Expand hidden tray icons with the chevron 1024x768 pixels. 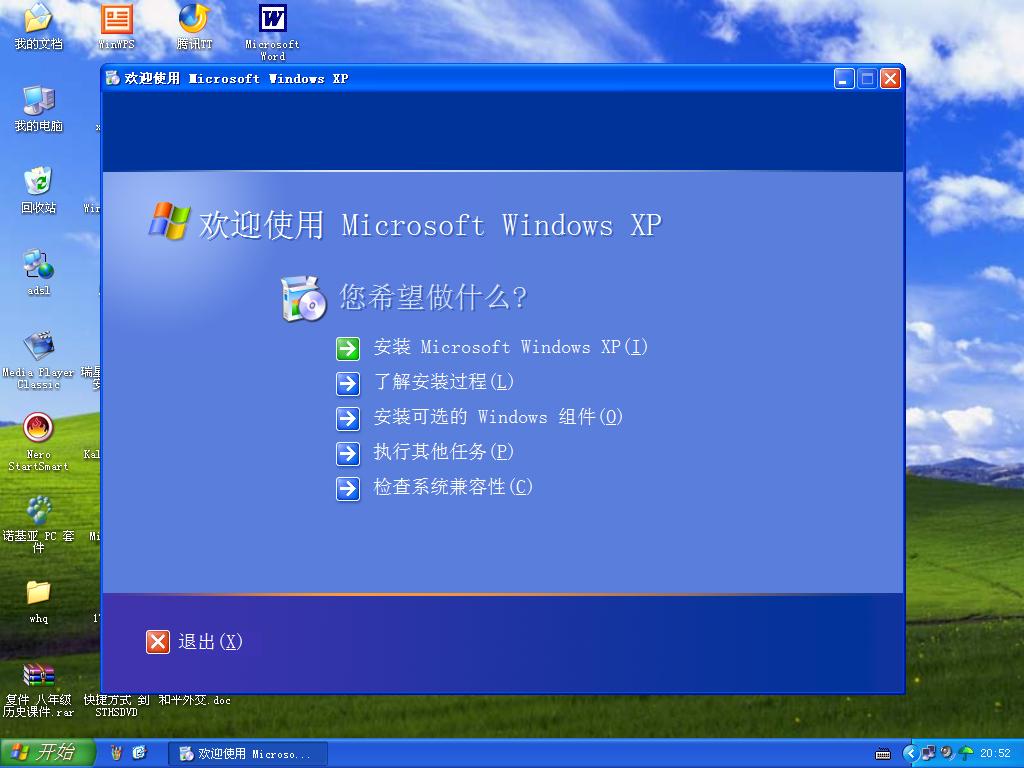coord(910,753)
